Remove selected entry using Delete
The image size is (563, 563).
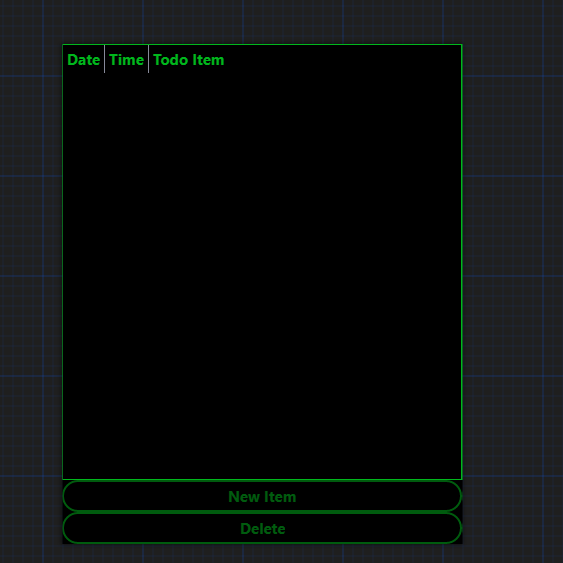coord(262,528)
